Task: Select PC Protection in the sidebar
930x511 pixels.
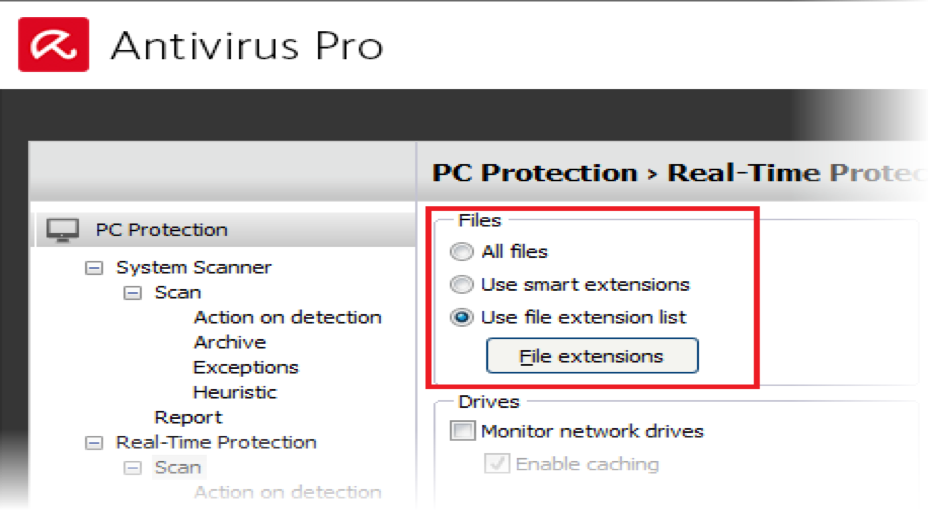Action: click(x=161, y=230)
